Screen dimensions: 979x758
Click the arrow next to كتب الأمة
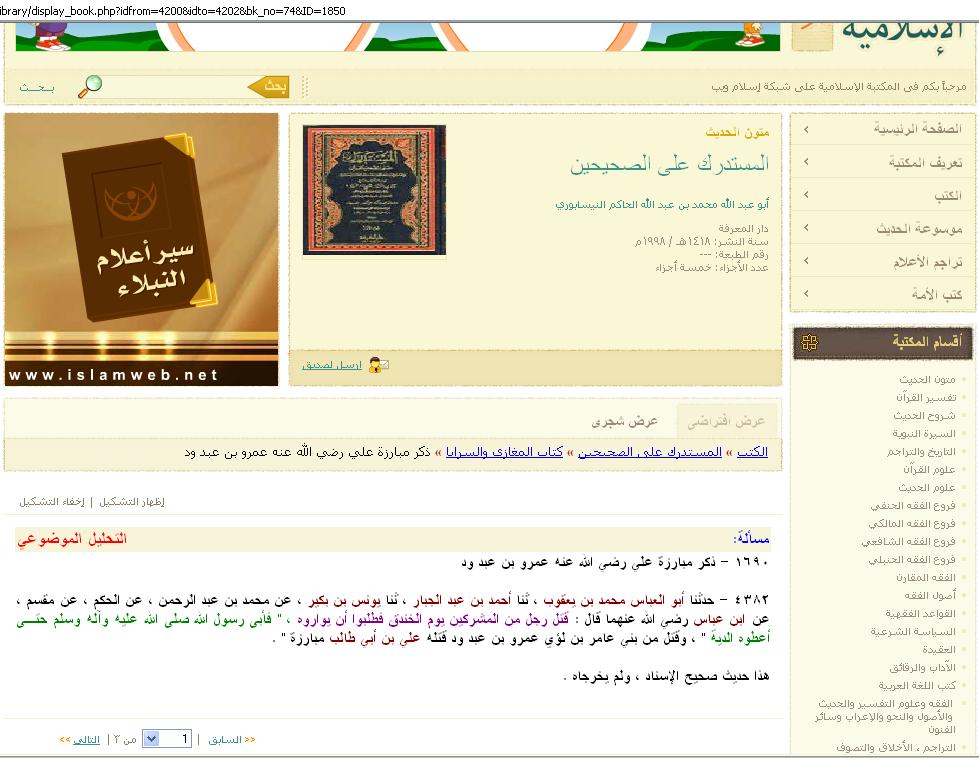click(806, 295)
